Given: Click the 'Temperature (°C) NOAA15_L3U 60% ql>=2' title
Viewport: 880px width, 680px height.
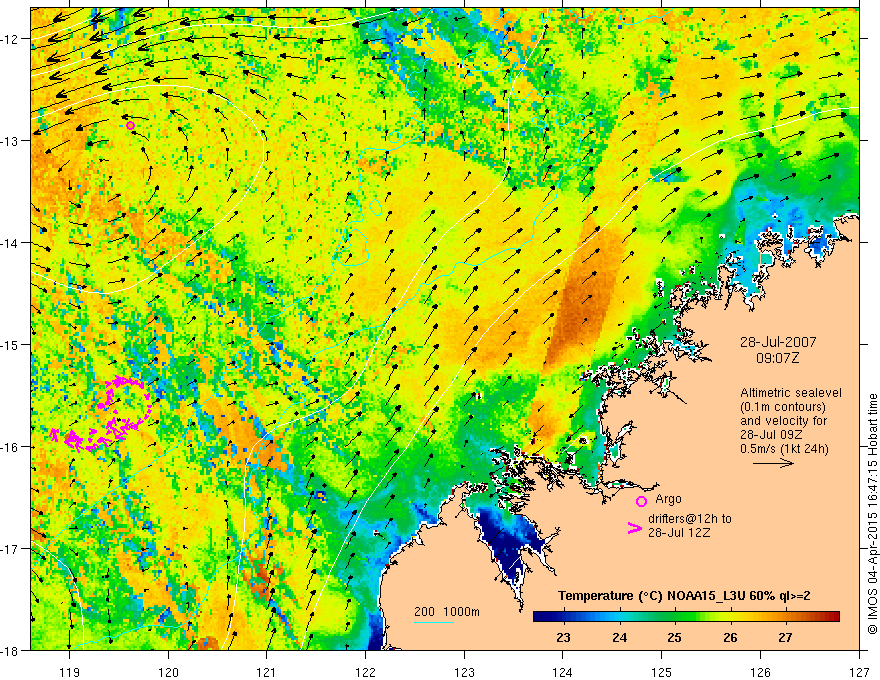Looking at the screenshot, I should [684, 596].
